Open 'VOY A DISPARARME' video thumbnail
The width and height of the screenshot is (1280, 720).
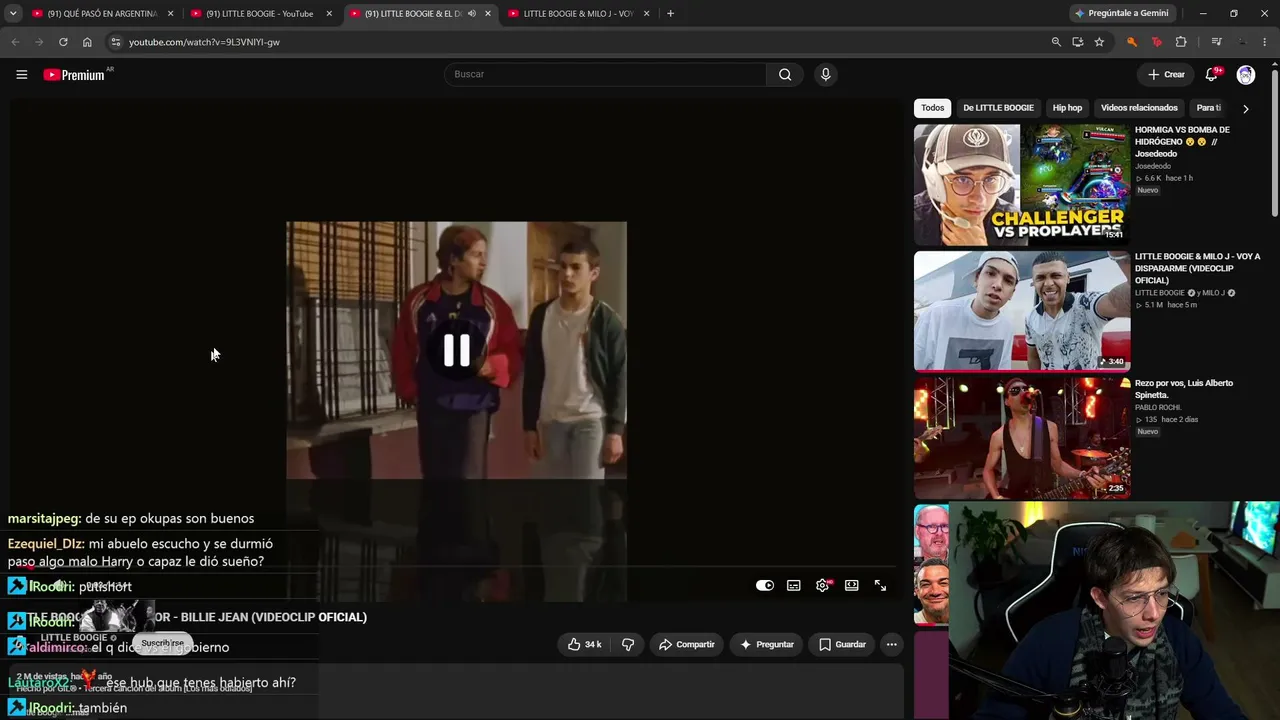tap(1022, 311)
